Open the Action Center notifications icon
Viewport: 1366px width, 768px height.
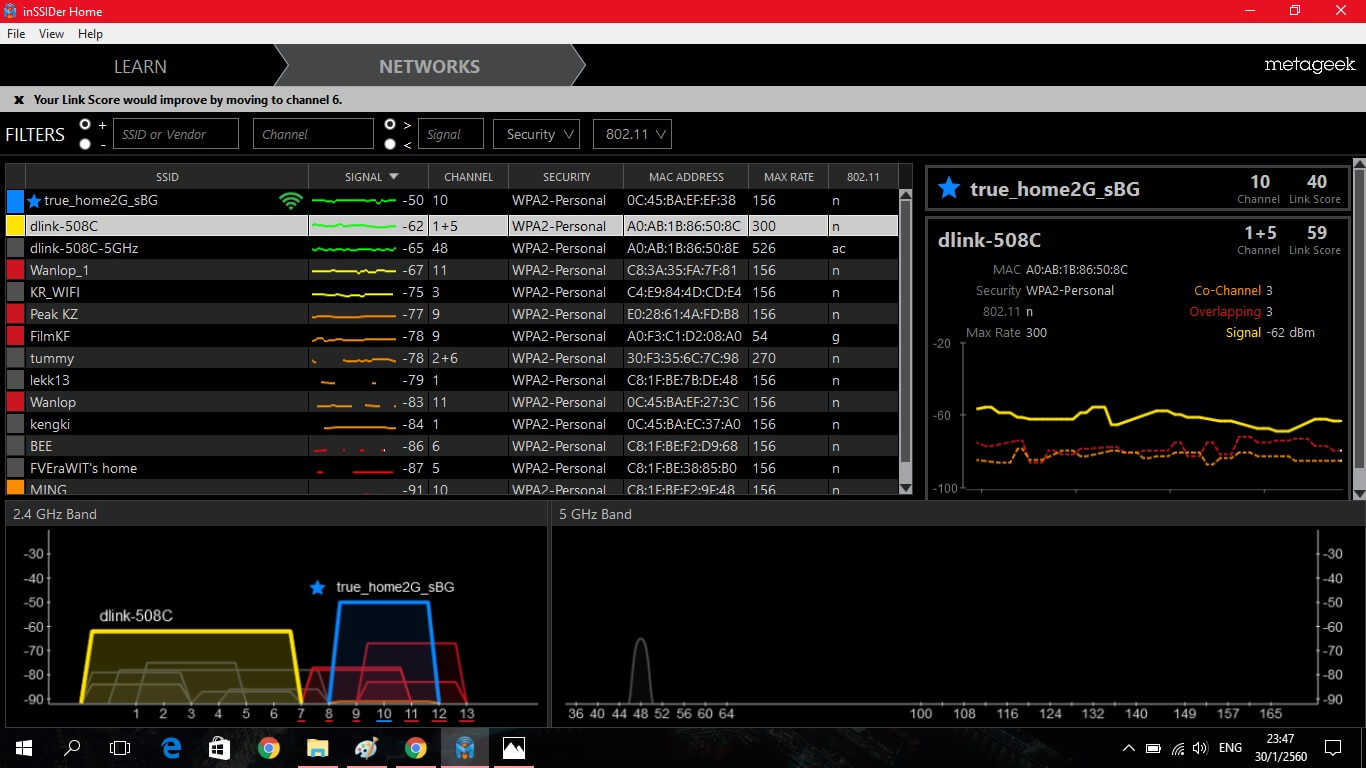1332,747
